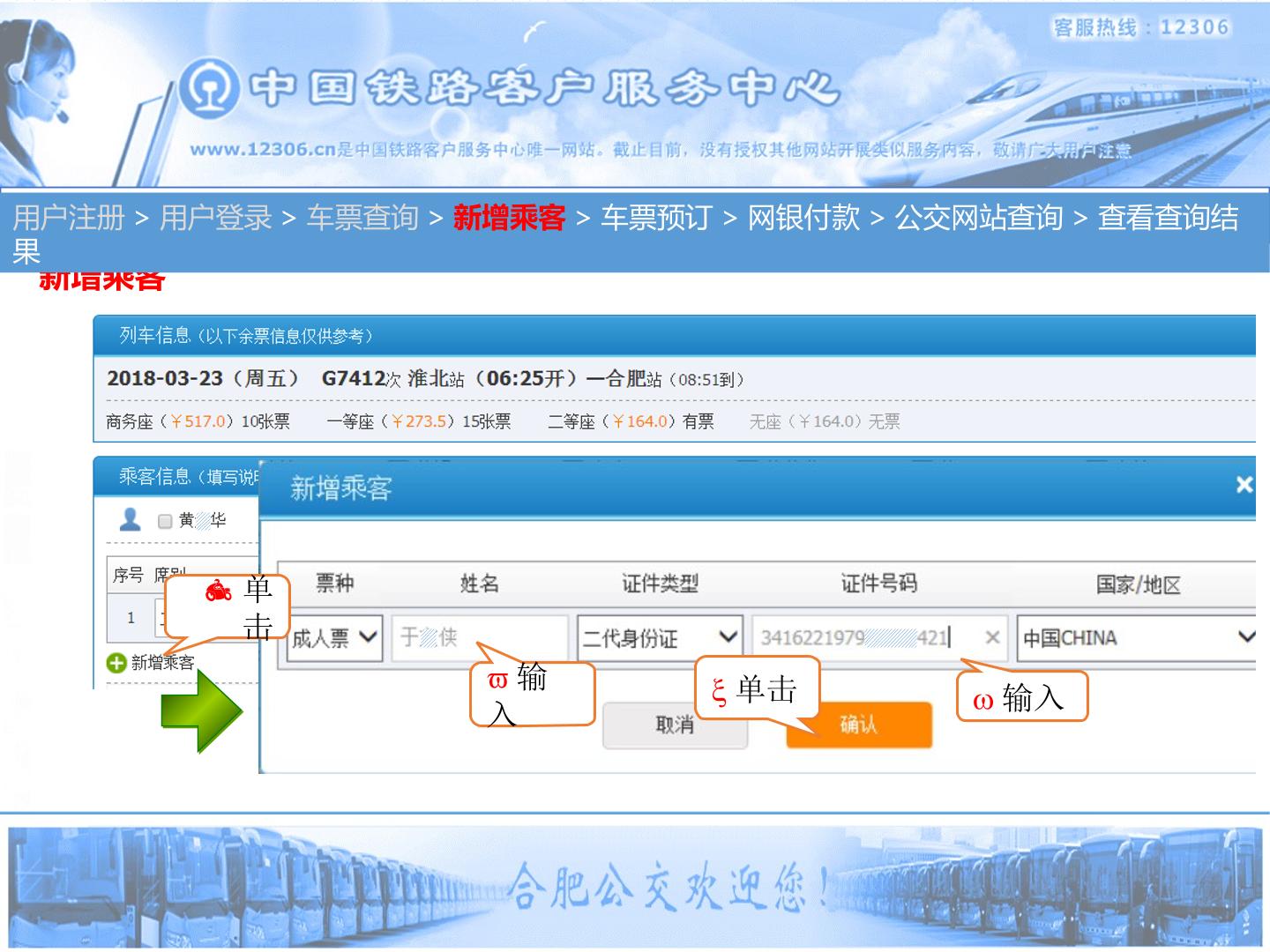Click the red motorcycle icon in the 单击 callout
Screen dimensions: 1270x952
219,591
